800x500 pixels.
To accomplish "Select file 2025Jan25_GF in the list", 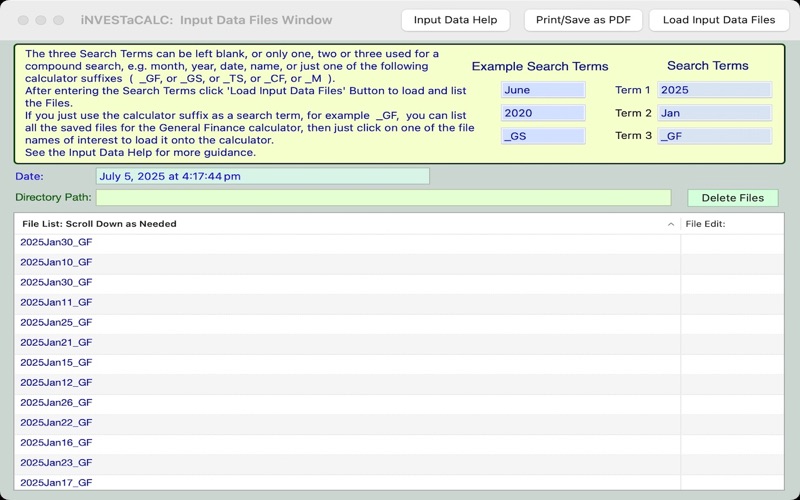I will click(x=347, y=322).
